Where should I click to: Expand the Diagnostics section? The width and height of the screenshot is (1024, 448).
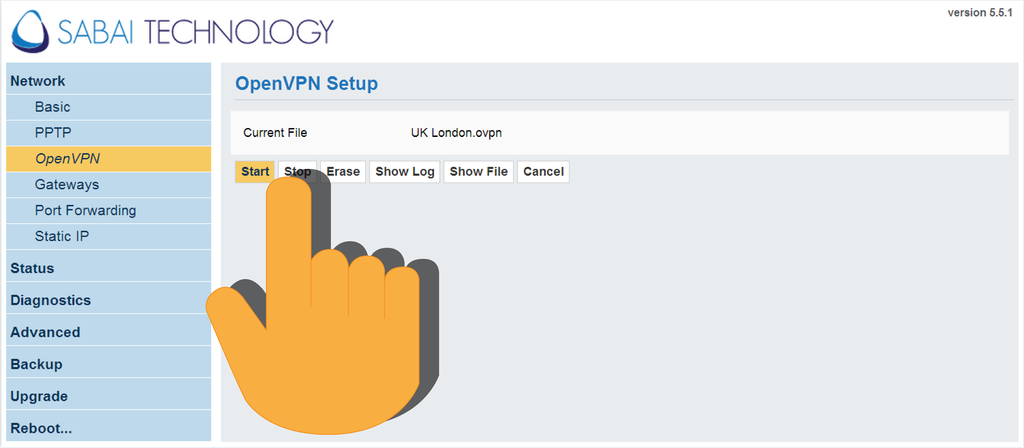tap(108, 300)
